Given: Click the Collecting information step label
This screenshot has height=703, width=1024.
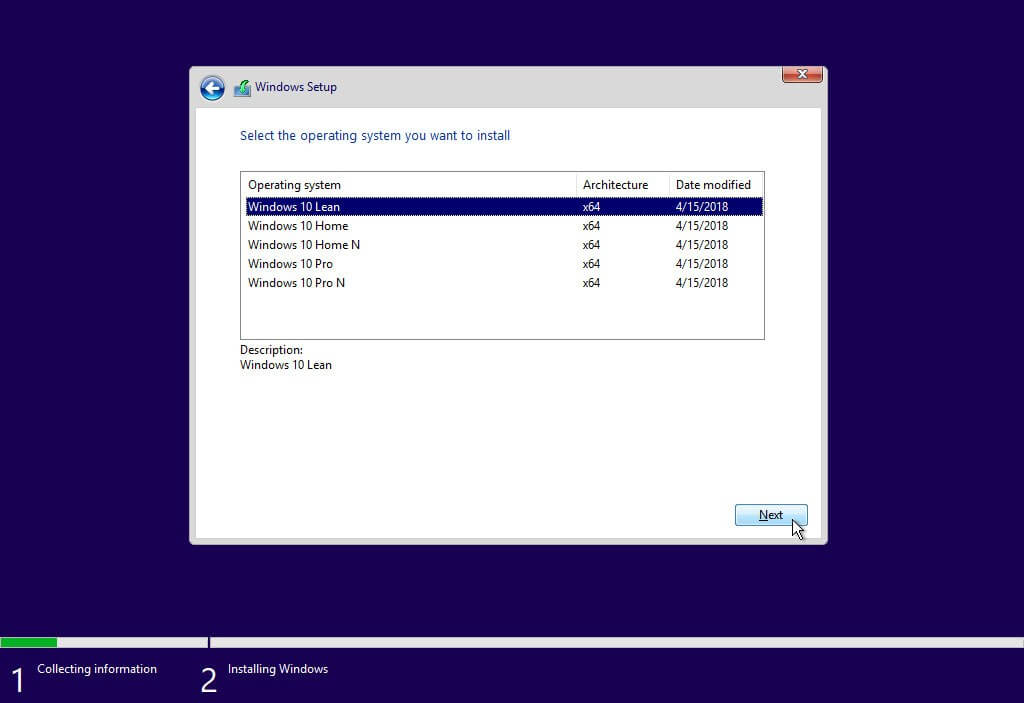Looking at the screenshot, I should coord(97,668).
